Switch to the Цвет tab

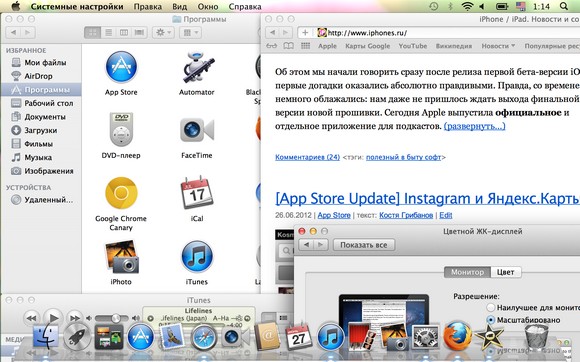[x=506, y=272]
